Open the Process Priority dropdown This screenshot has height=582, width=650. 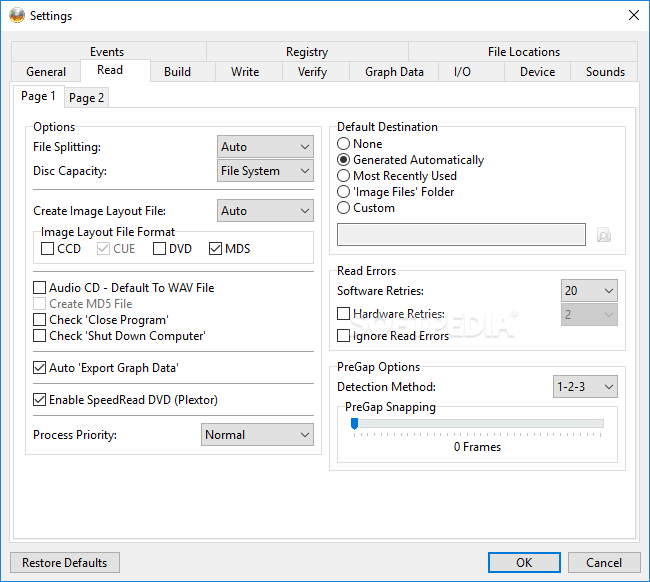point(257,434)
